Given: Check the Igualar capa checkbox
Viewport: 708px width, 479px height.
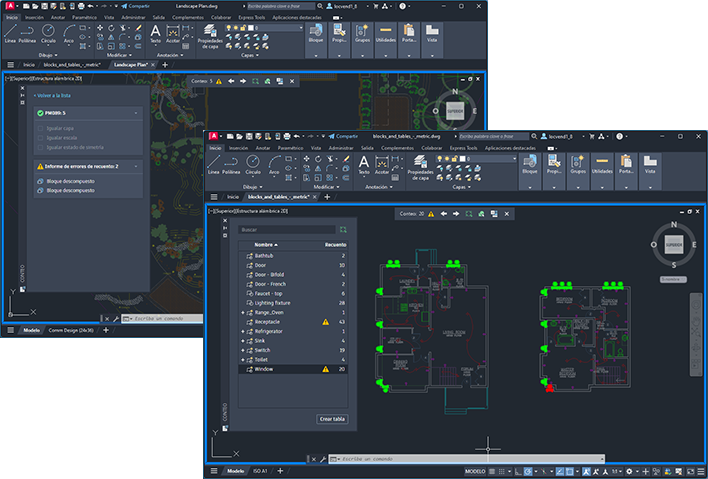Looking at the screenshot, I should 40,128.
